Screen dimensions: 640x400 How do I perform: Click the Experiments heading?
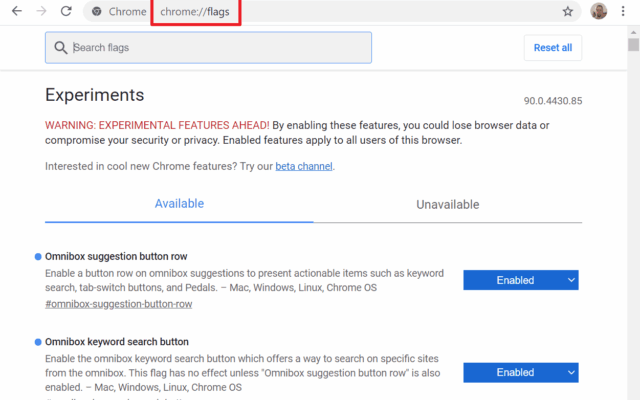[95, 95]
